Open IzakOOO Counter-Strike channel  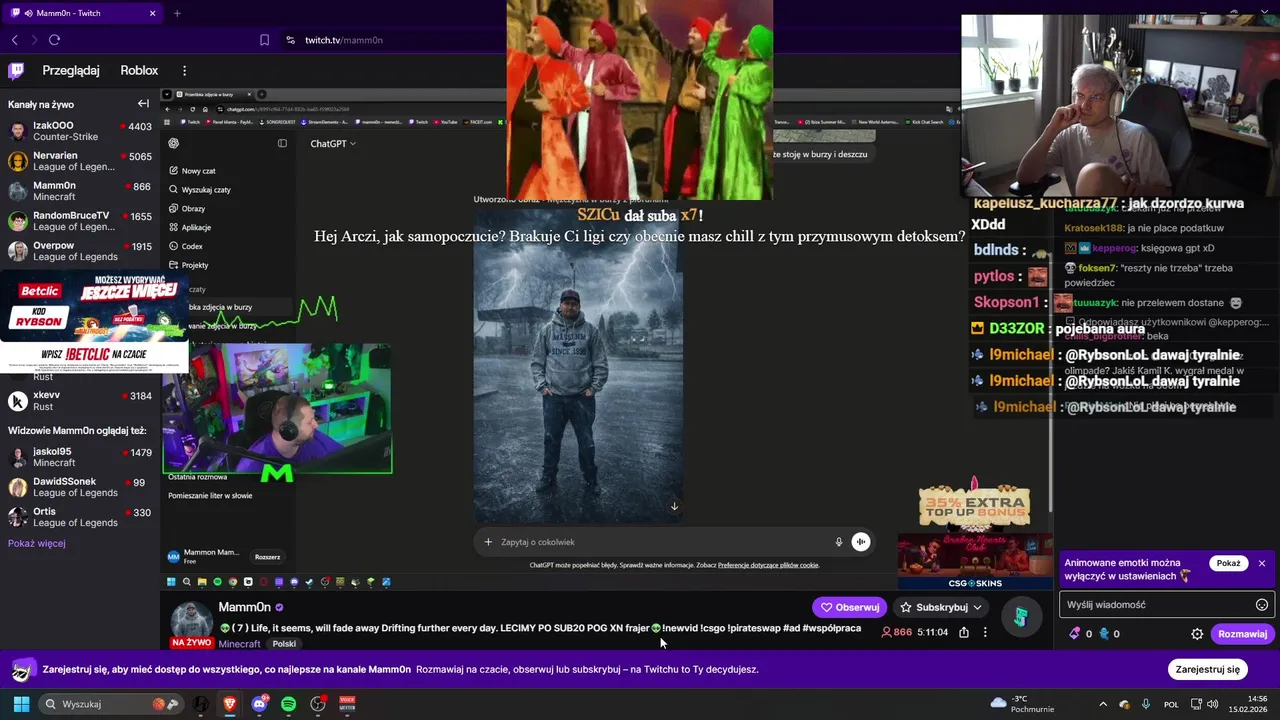click(79, 131)
